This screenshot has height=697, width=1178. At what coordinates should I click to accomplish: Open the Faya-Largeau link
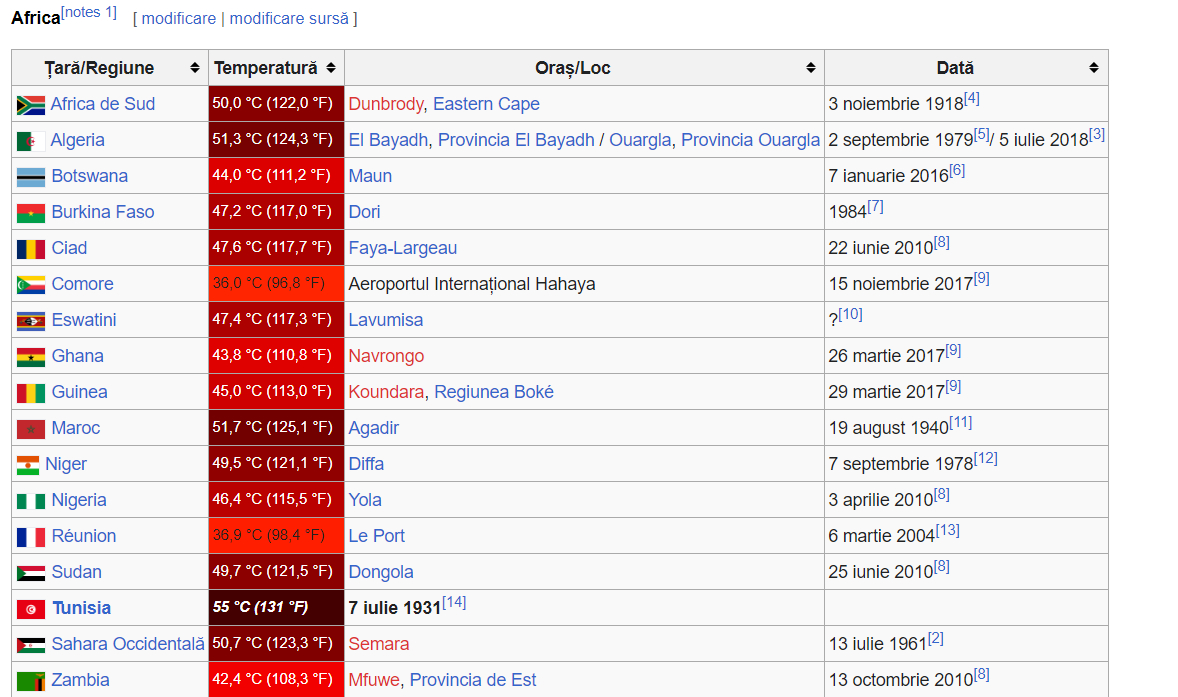pos(403,248)
